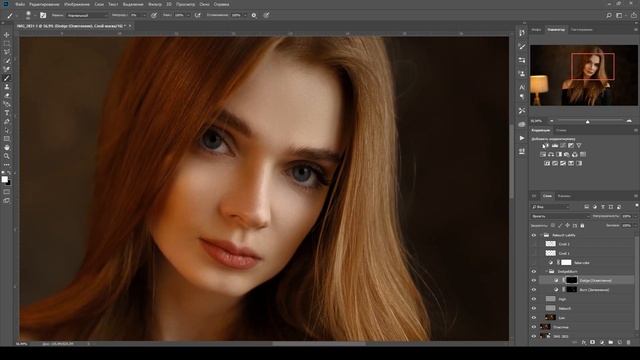Image resolution: width=640 pixels, height=360 pixels.
Task: Lock all for selected layer
Action: click(x=582, y=225)
